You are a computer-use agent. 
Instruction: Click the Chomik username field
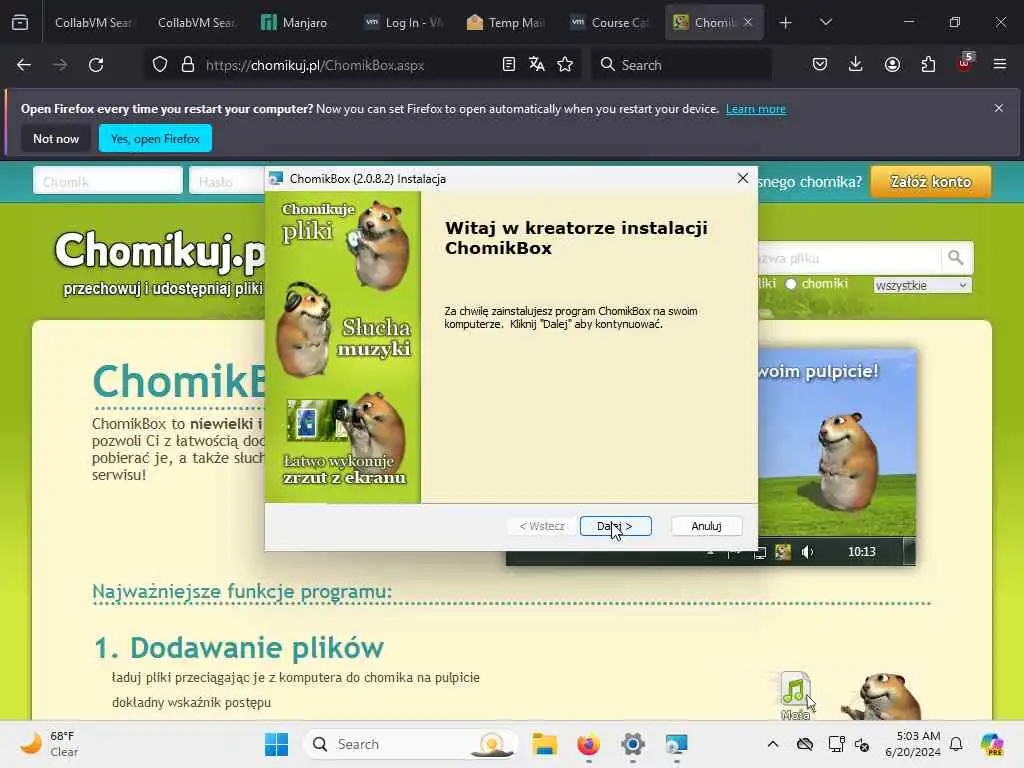click(108, 181)
